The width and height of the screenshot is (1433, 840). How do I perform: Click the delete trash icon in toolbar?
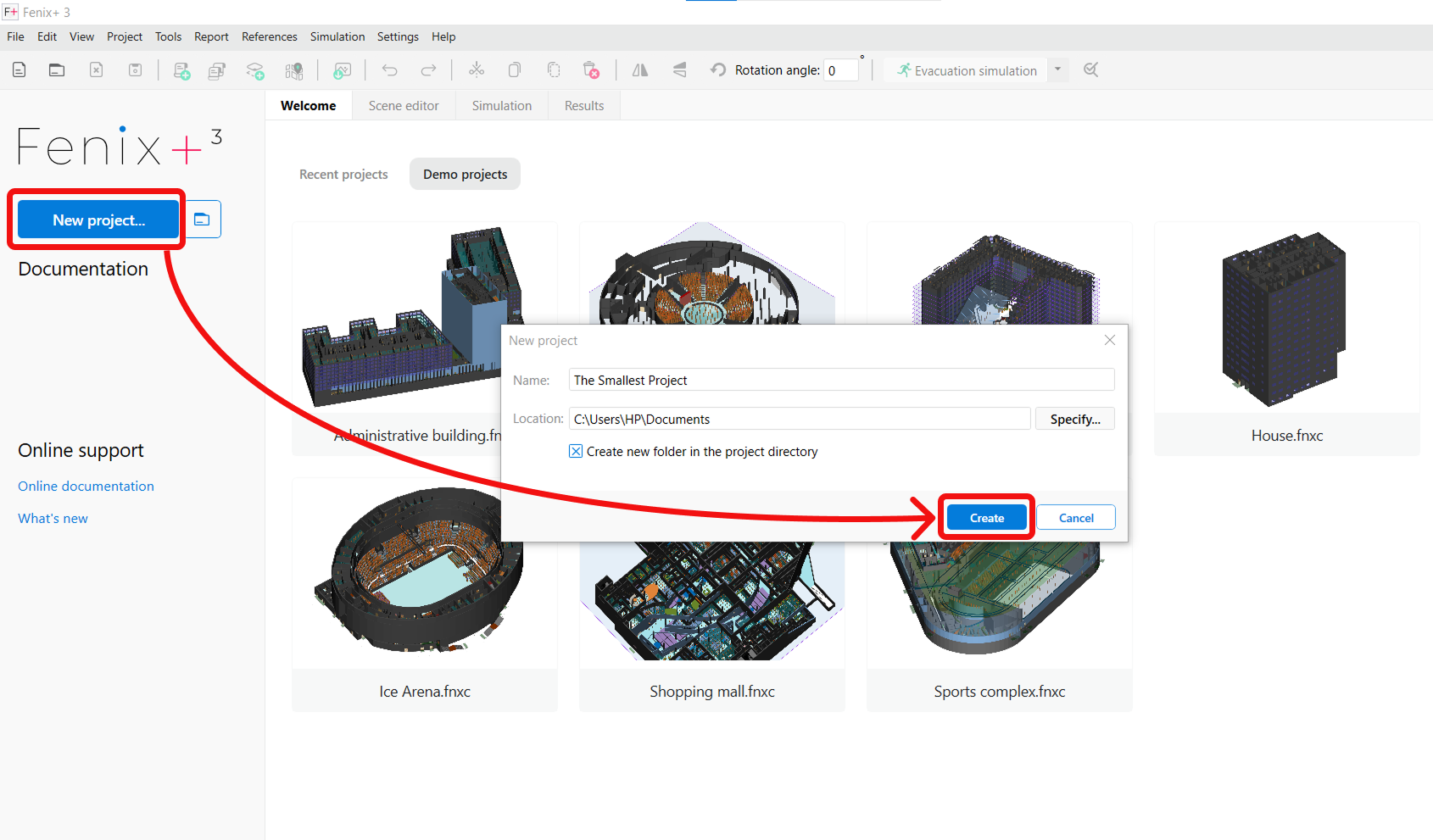(x=591, y=70)
